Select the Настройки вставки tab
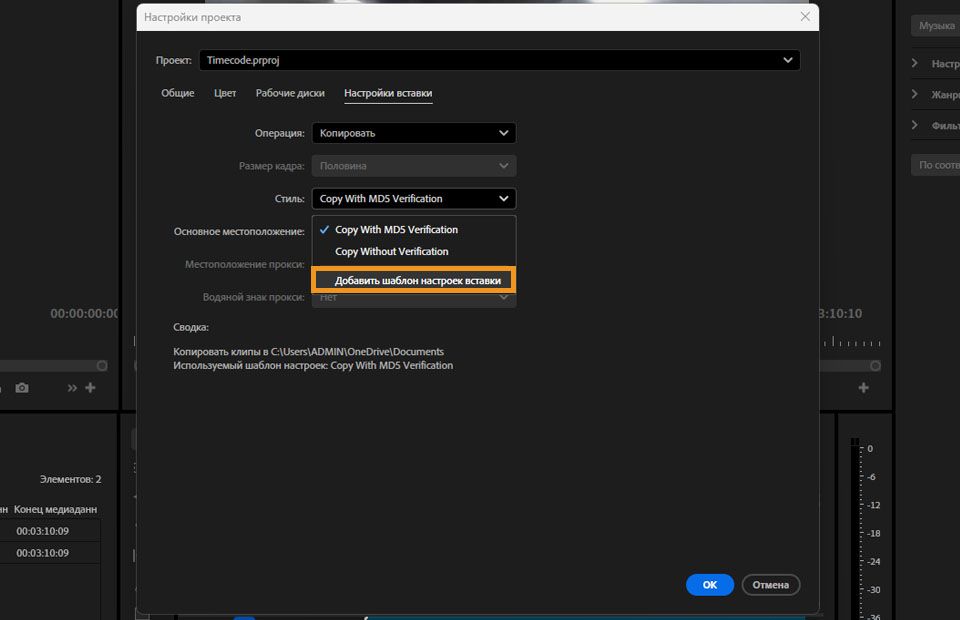Image resolution: width=960 pixels, height=620 pixels. click(388, 93)
